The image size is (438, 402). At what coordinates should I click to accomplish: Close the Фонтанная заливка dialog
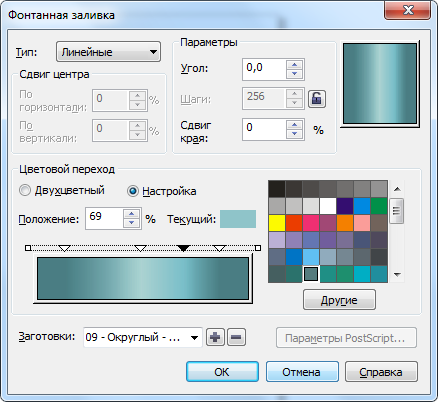[x=408, y=10]
